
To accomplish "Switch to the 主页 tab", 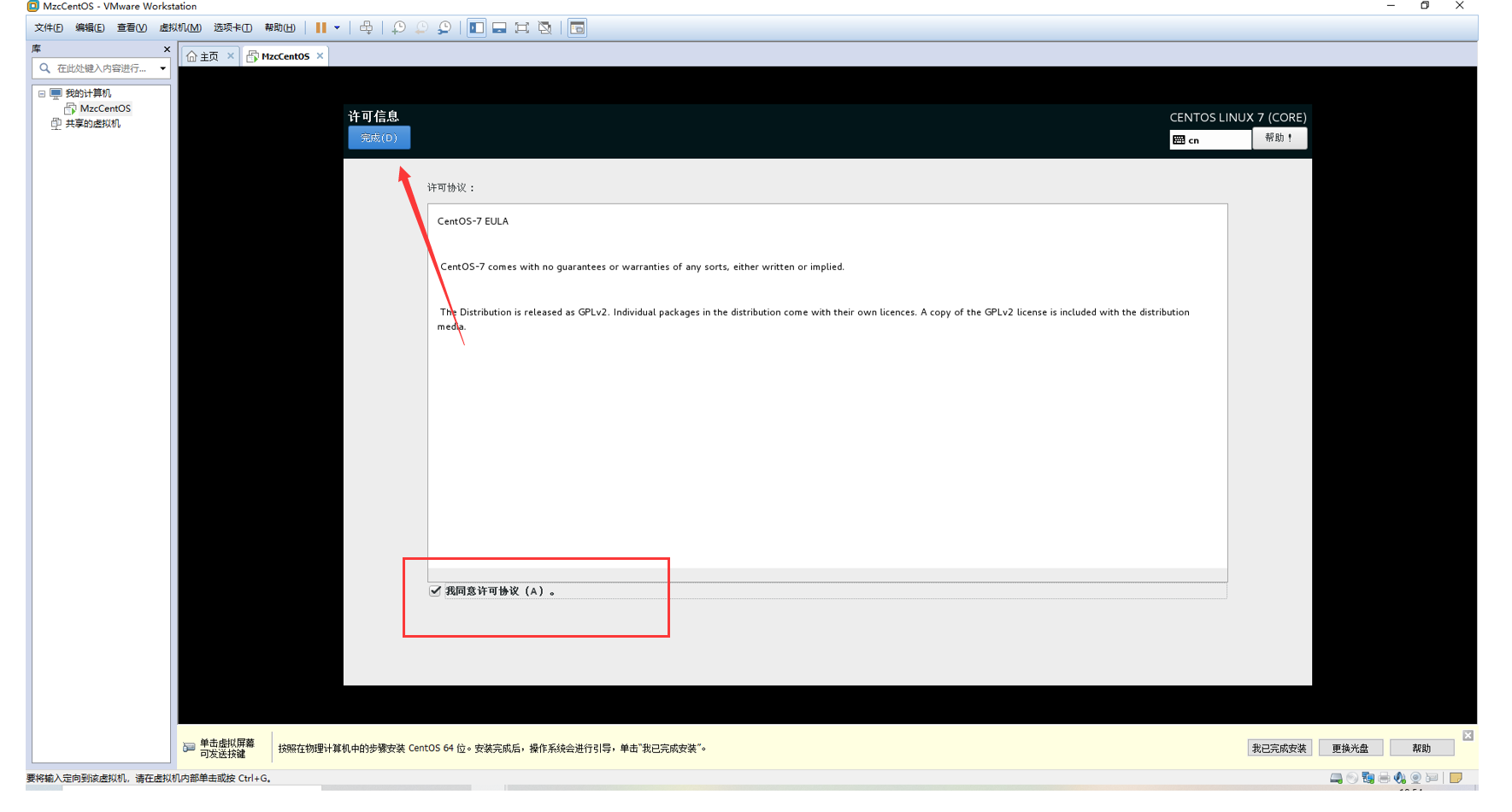I will [x=209, y=56].
